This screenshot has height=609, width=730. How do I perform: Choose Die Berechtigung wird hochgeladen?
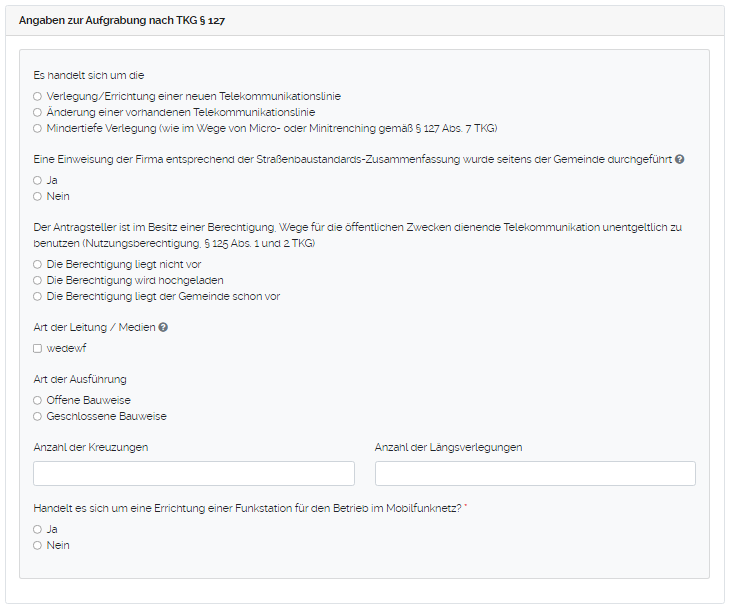tap(37, 280)
